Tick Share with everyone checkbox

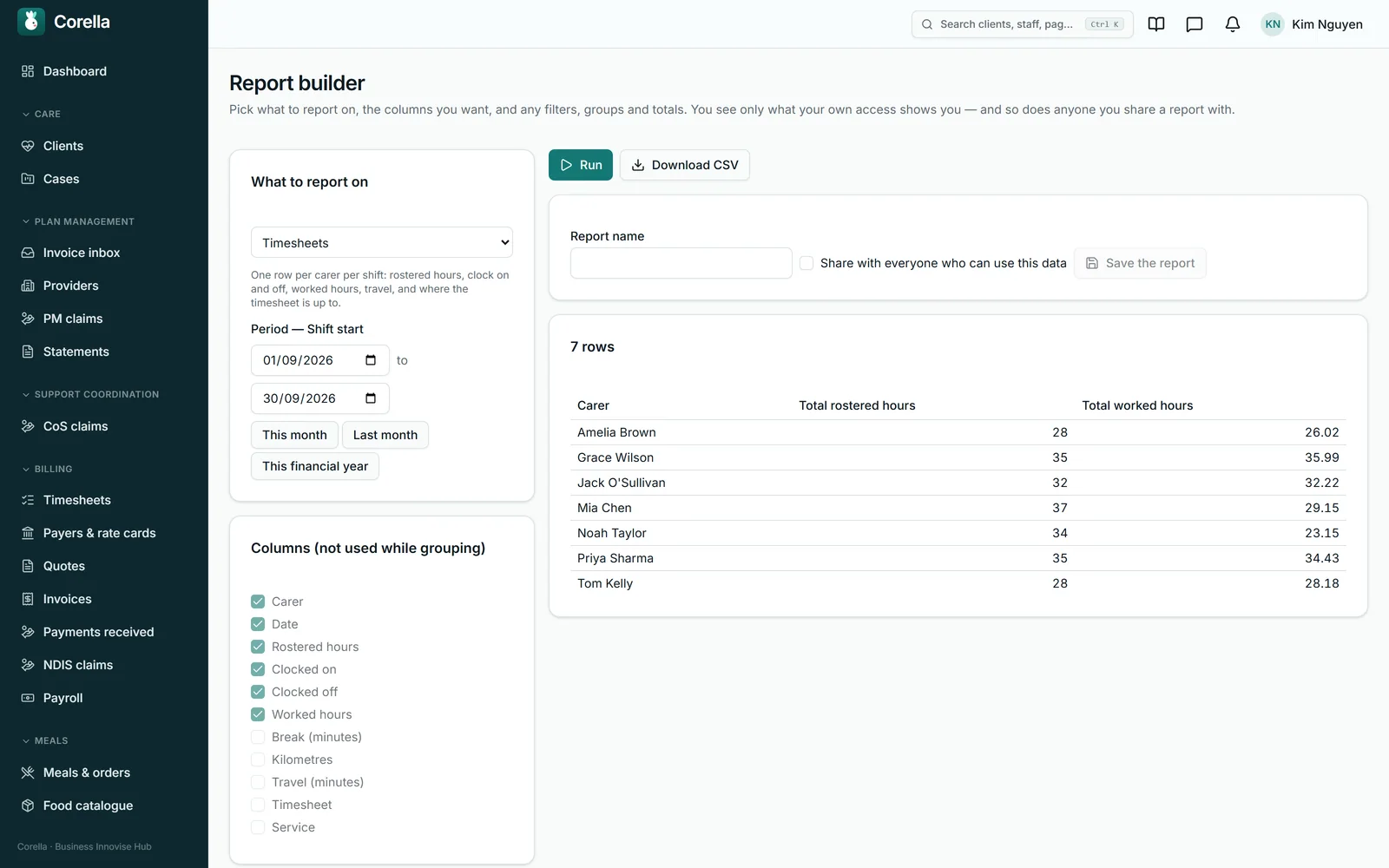click(x=806, y=263)
